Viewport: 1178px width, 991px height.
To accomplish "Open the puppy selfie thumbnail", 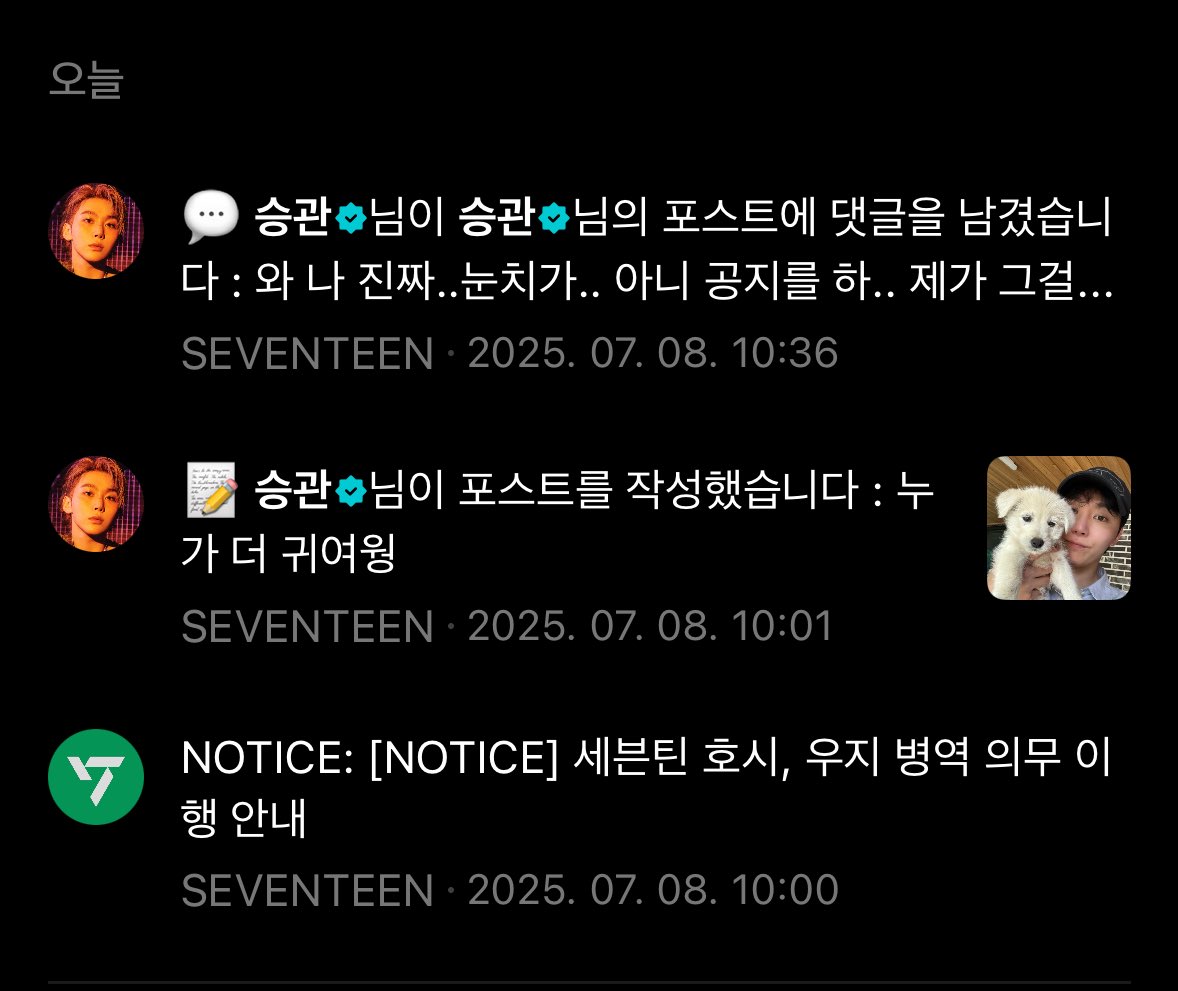I will tap(1059, 528).
